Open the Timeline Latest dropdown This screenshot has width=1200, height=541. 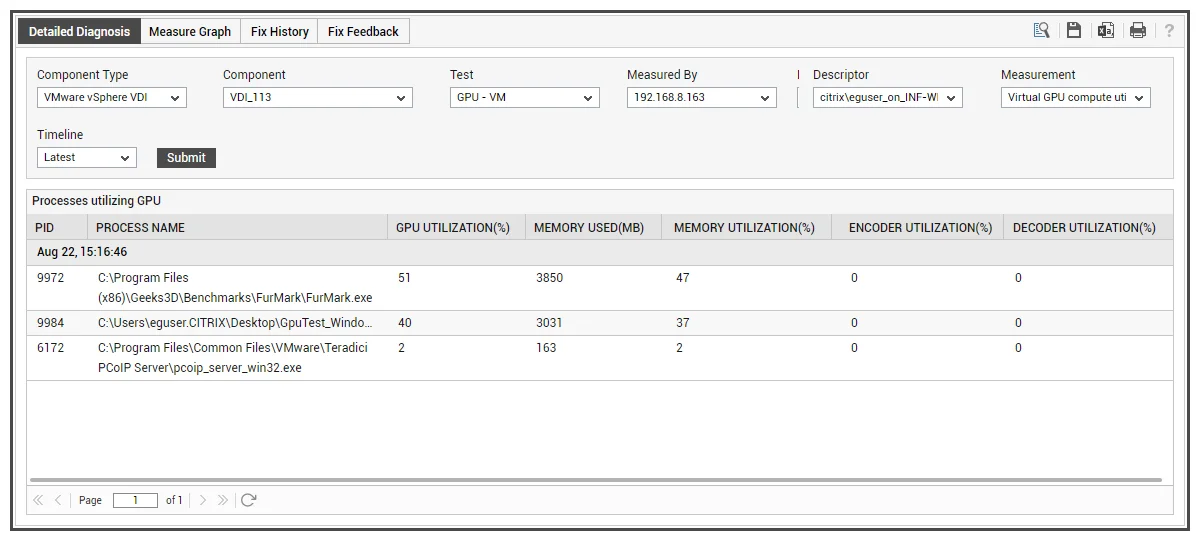tap(87, 157)
